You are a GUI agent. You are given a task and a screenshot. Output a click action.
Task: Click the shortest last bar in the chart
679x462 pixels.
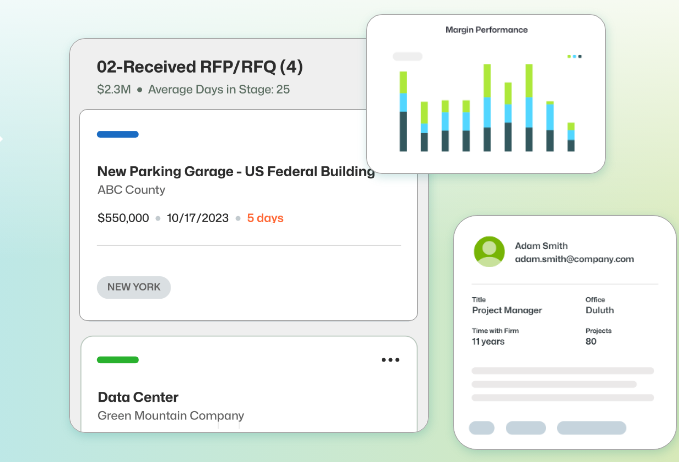coord(571,137)
